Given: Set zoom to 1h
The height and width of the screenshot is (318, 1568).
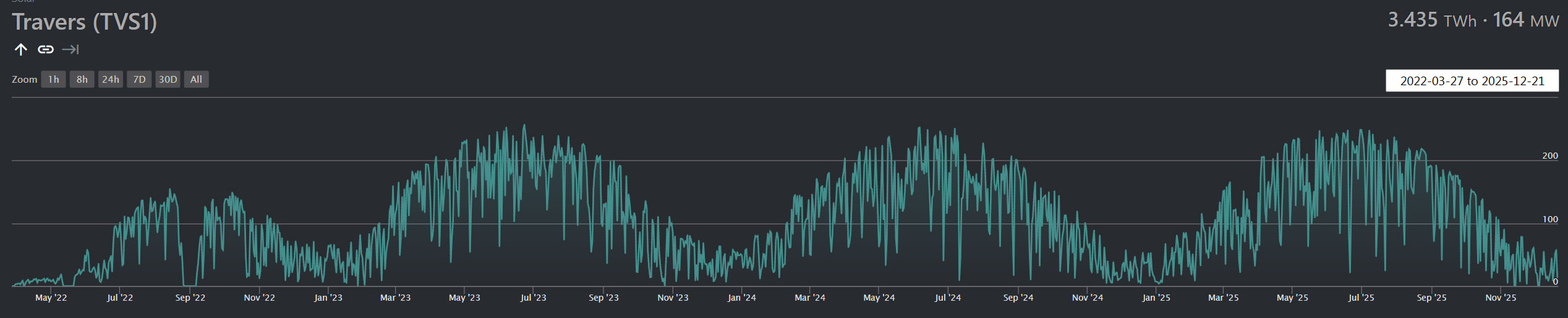Looking at the screenshot, I should (54, 80).
